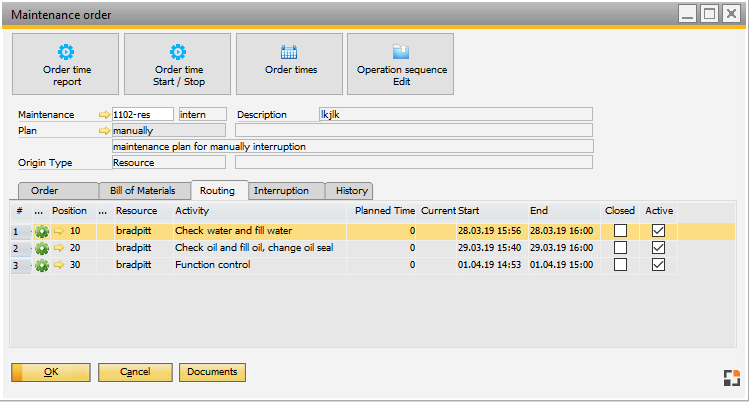Click green gear icon in row 1

pyautogui.click(x=42, y=232)
